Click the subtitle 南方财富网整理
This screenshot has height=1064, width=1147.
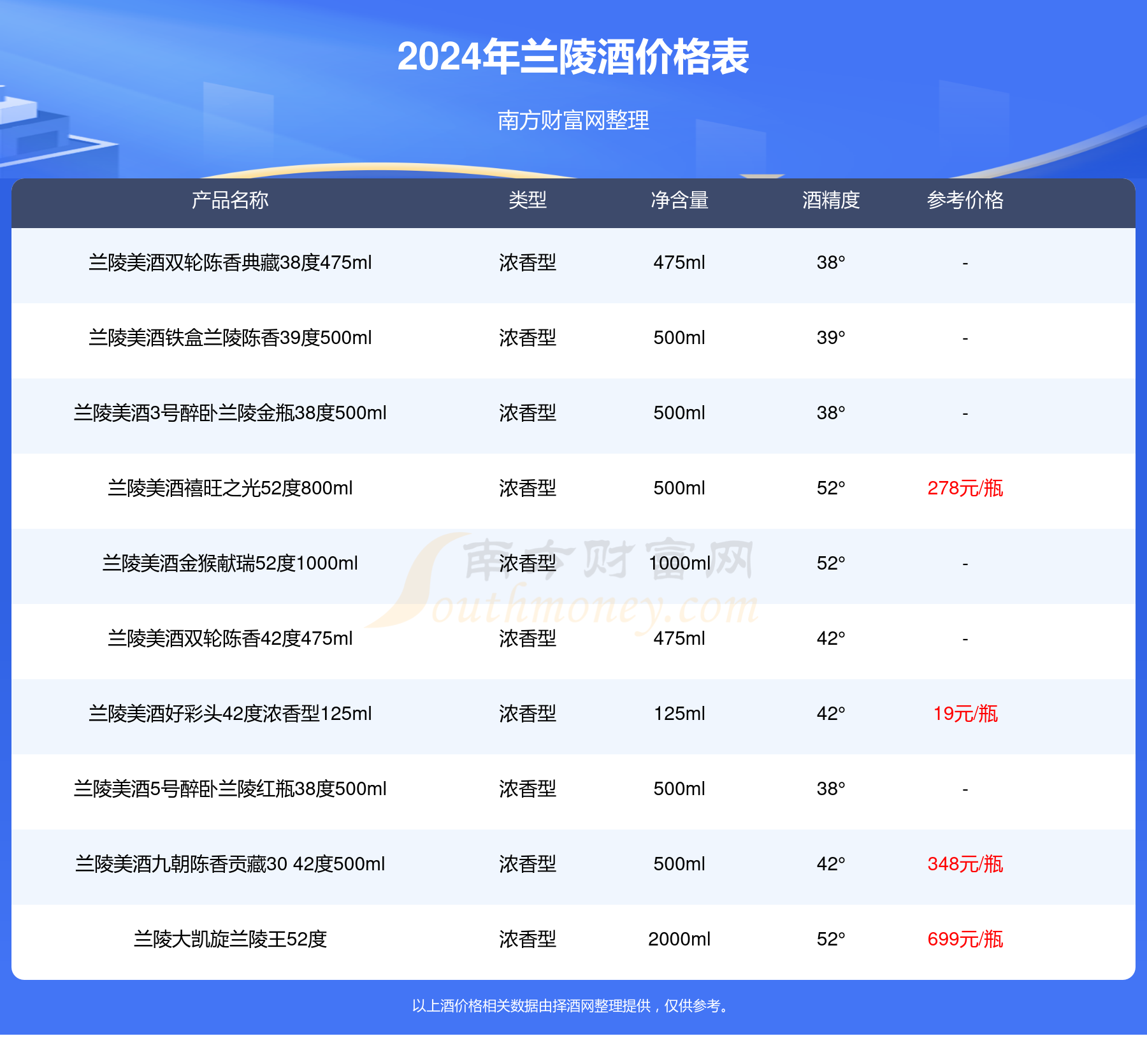pos(573,120)
